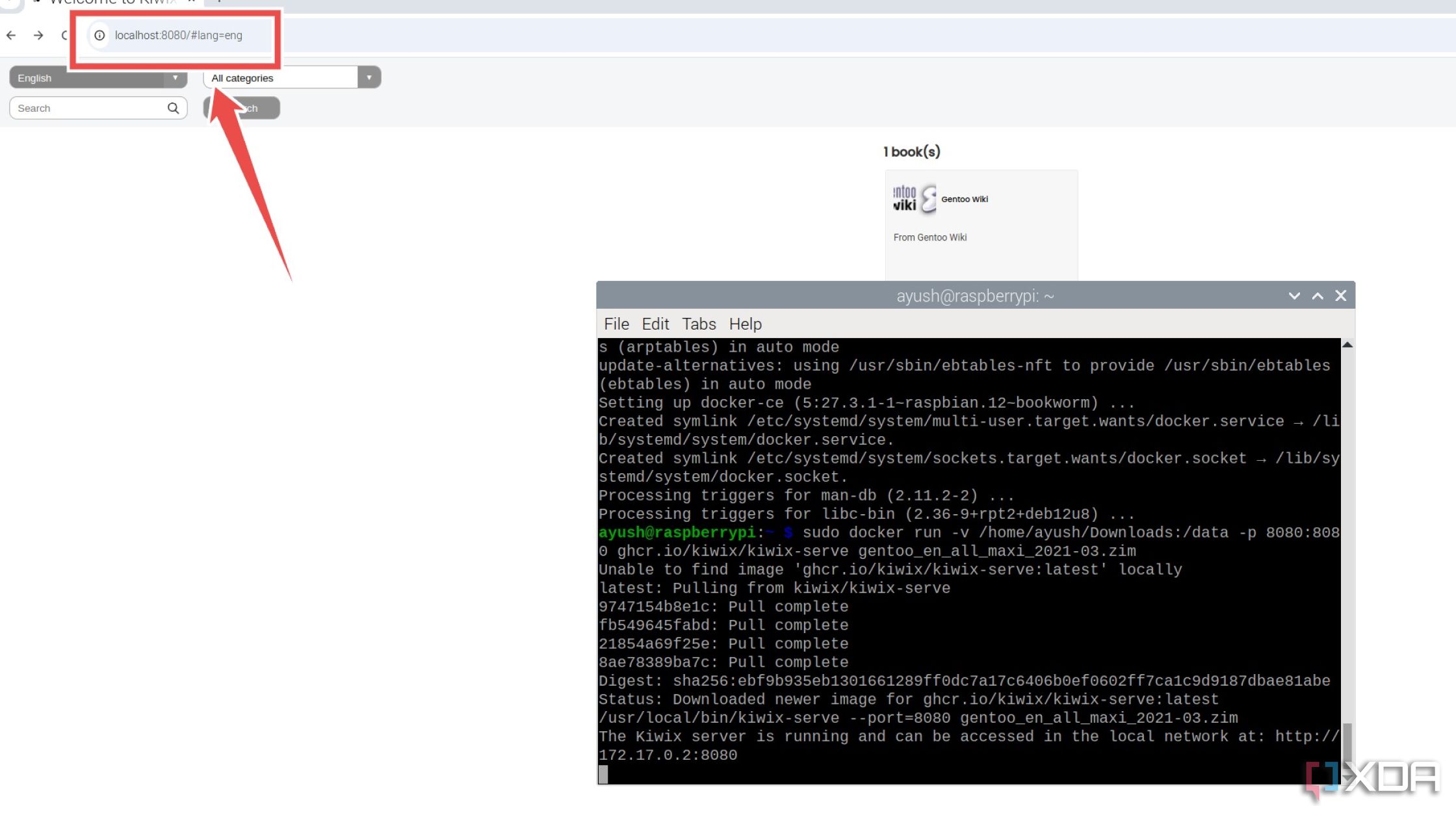
Task: Click the terminal File menu item
Action: pos(617,324)
